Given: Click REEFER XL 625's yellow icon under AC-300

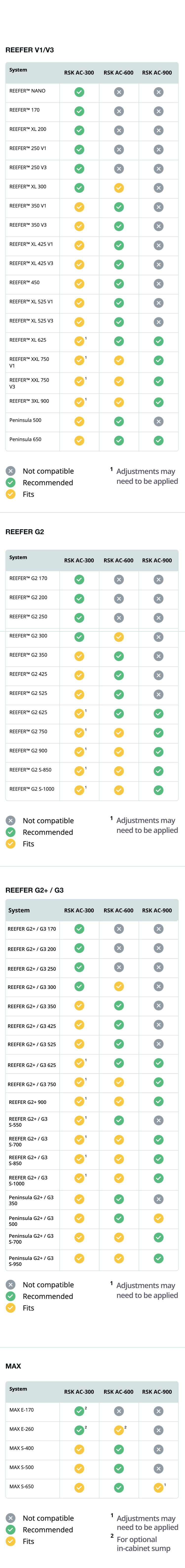Looking at the screenshot, I should pyautogui.click(x=79, y=341).
